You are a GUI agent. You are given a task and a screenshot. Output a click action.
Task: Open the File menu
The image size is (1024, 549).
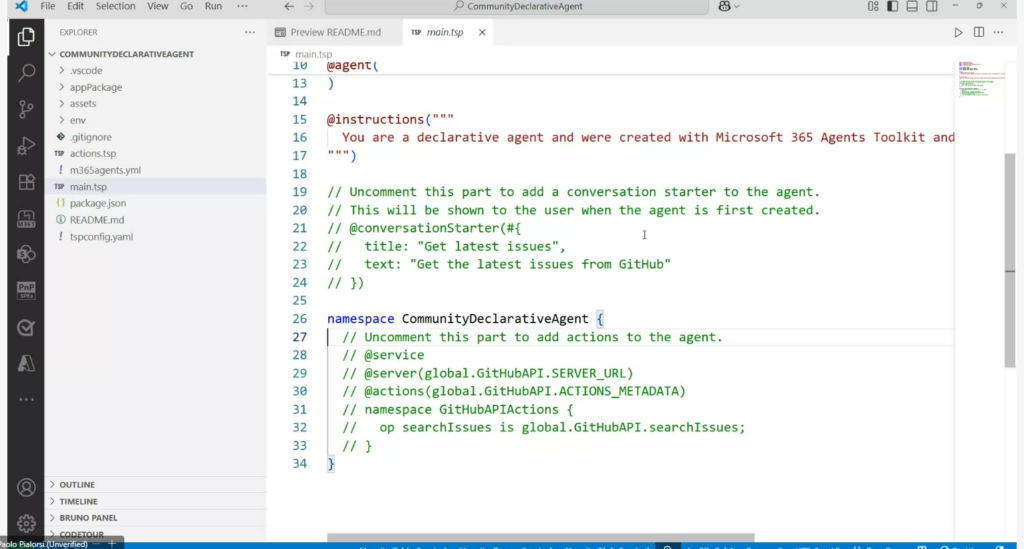pos(48,7)
